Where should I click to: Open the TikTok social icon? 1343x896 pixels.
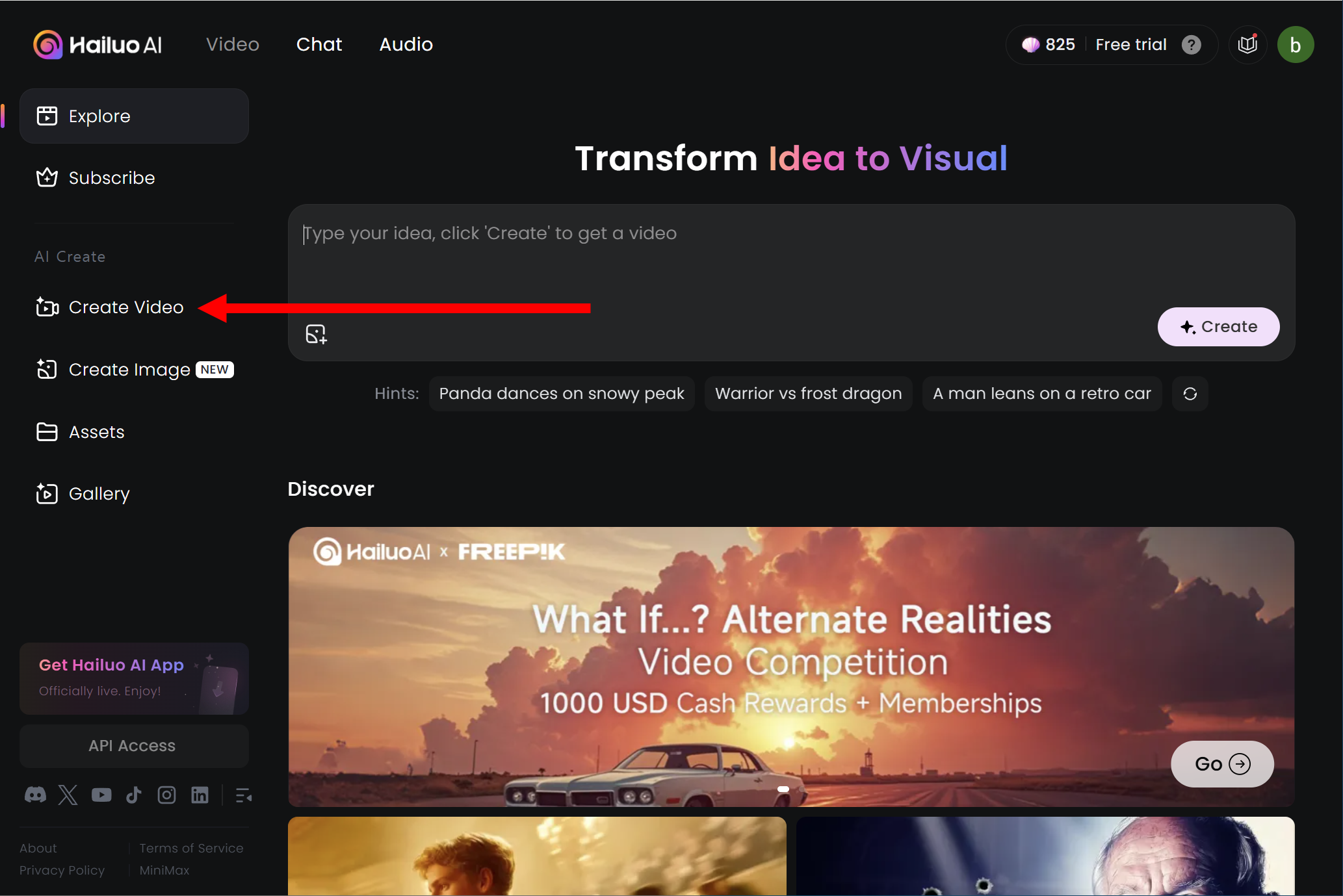click(134, 795)
